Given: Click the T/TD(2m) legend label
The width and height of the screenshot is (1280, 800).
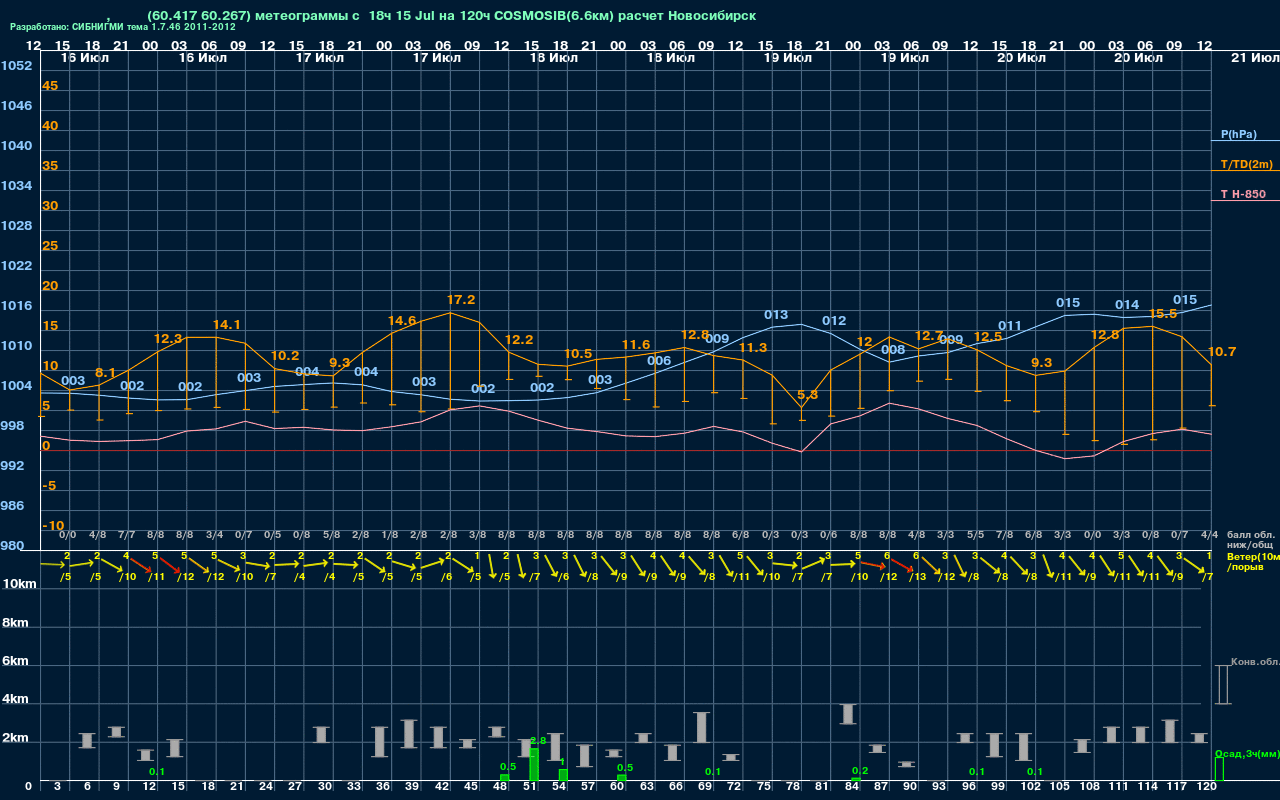Looking at the screenshot, I should [x=1246, y=164].
